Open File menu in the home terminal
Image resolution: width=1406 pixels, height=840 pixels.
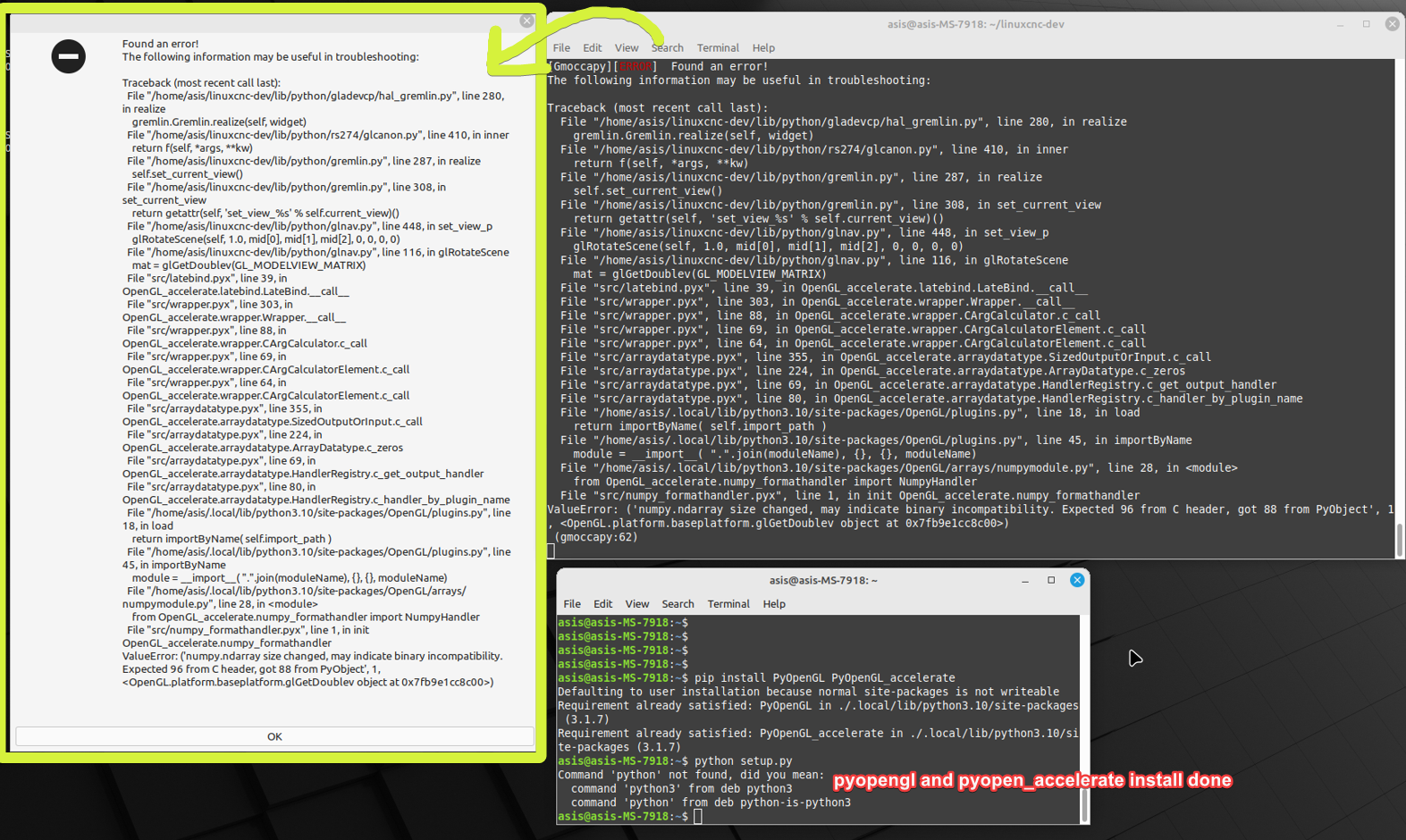(572, 604)
